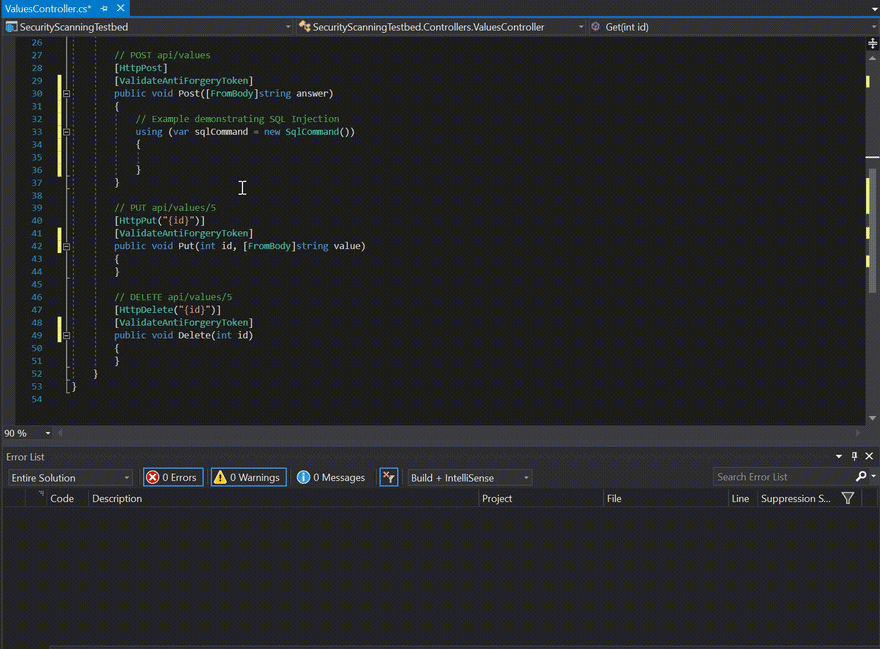The image size is (880, 649).
Task: Collapse the Put method outline
Action: coord(66,246)
